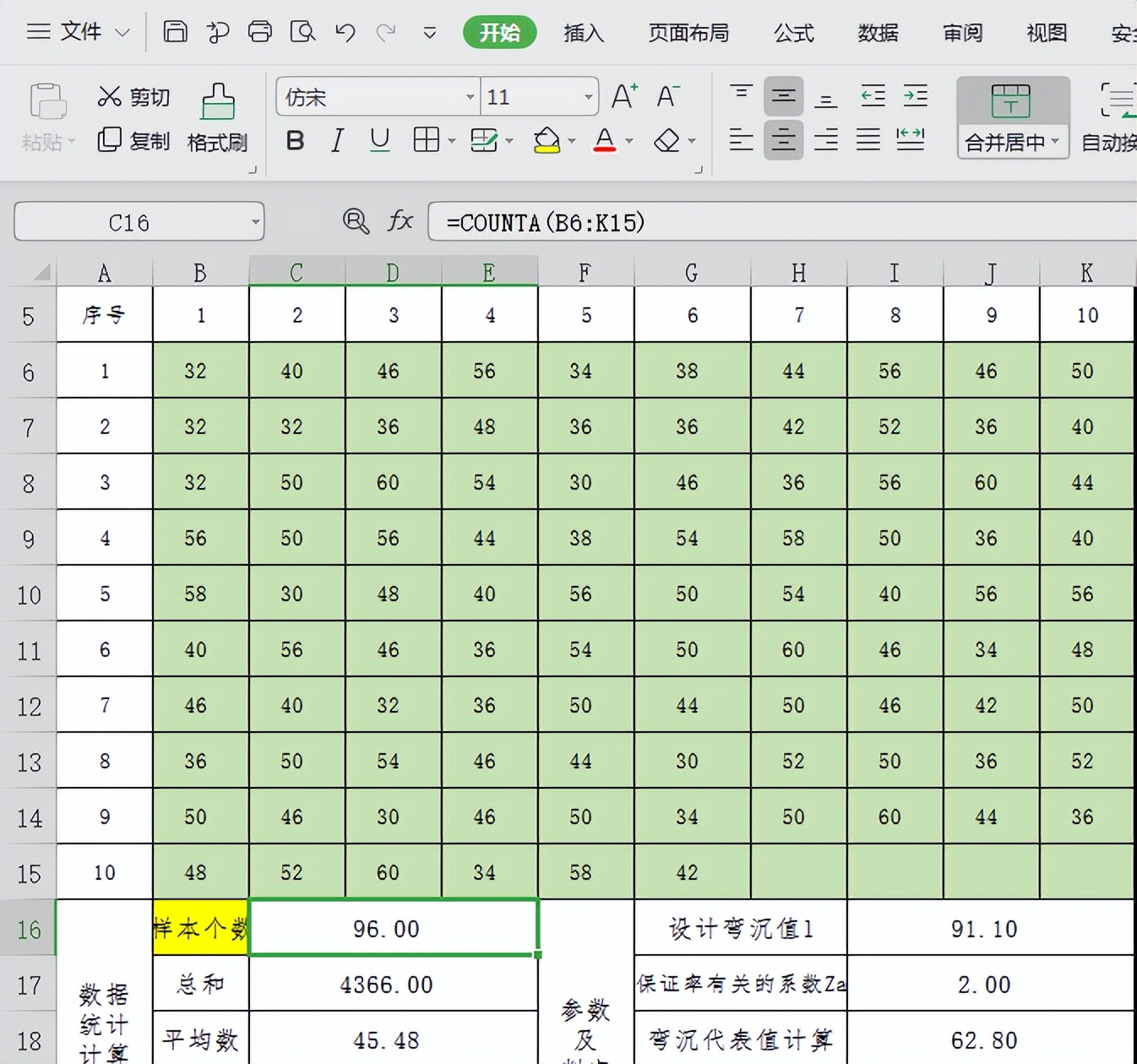Toggle underline formatting
1137x1064 pixels.
378,140
